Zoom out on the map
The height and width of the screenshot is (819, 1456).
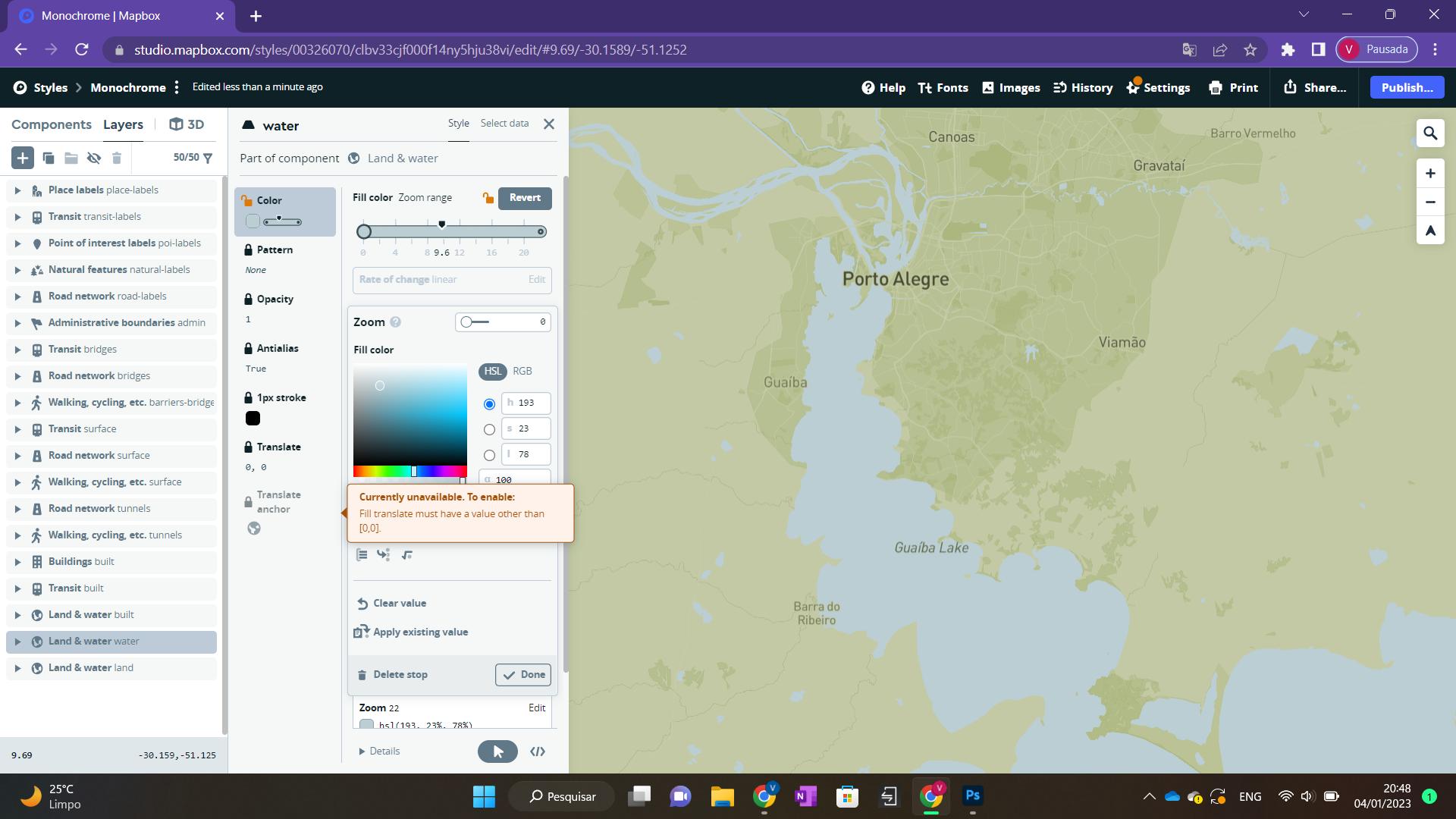[x=1430, y=202]
